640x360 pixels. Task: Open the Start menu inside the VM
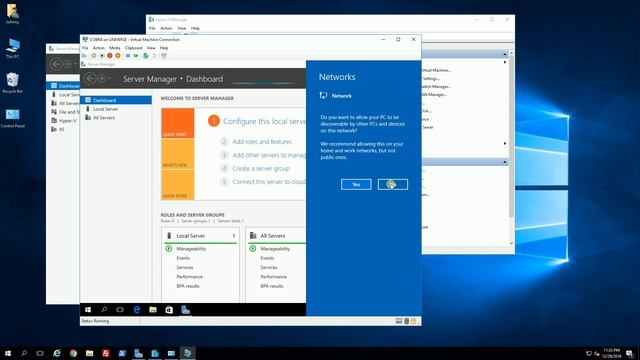pyautogui.click(x=88, y=310)
